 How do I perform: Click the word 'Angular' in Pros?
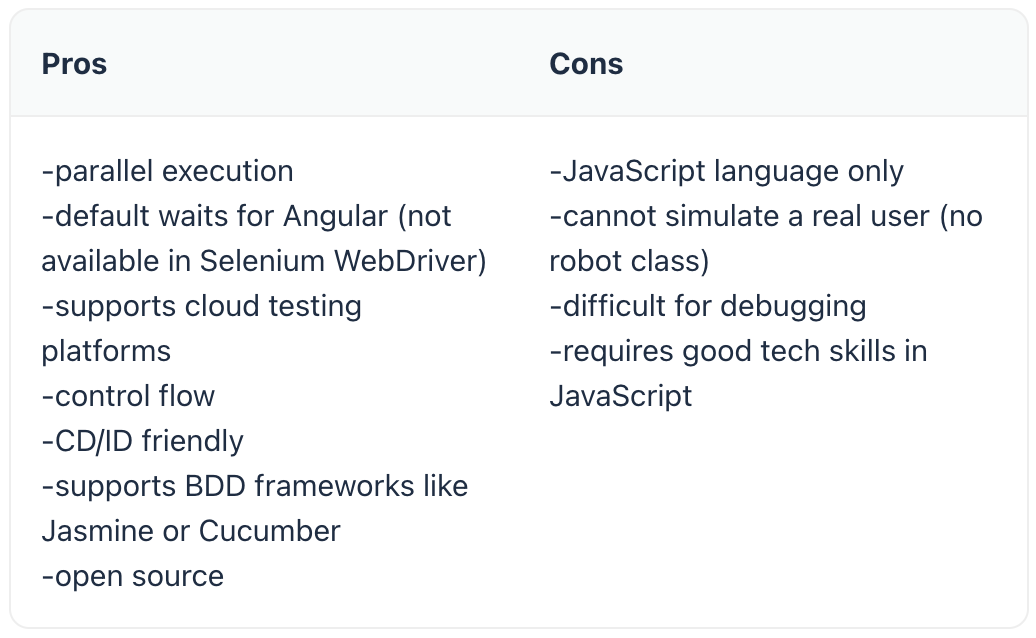tap(336, 217)
